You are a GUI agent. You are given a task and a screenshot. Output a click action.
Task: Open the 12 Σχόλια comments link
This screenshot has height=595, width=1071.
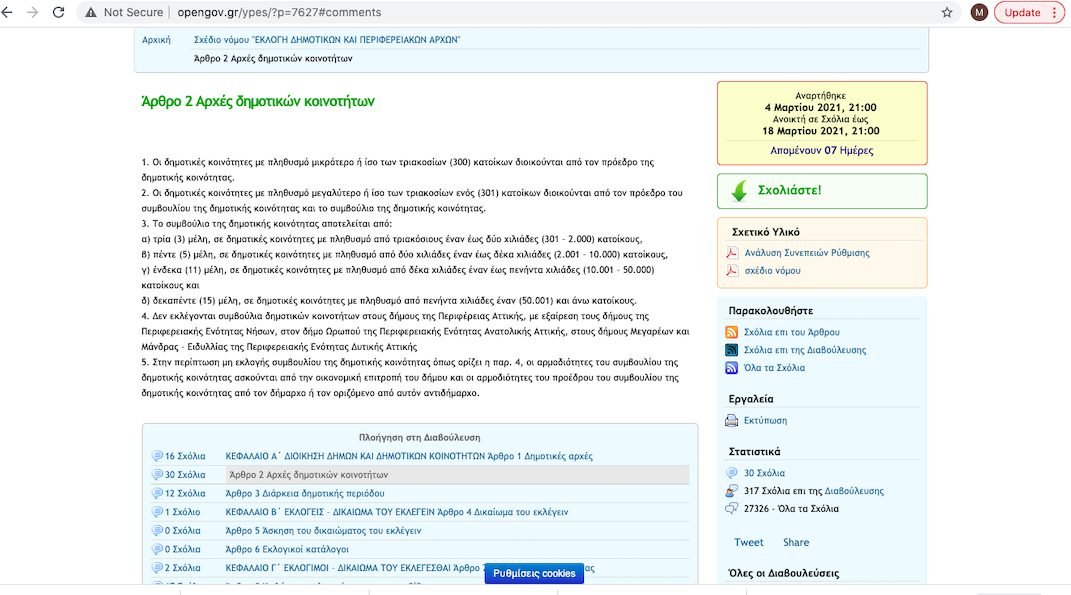185,493
